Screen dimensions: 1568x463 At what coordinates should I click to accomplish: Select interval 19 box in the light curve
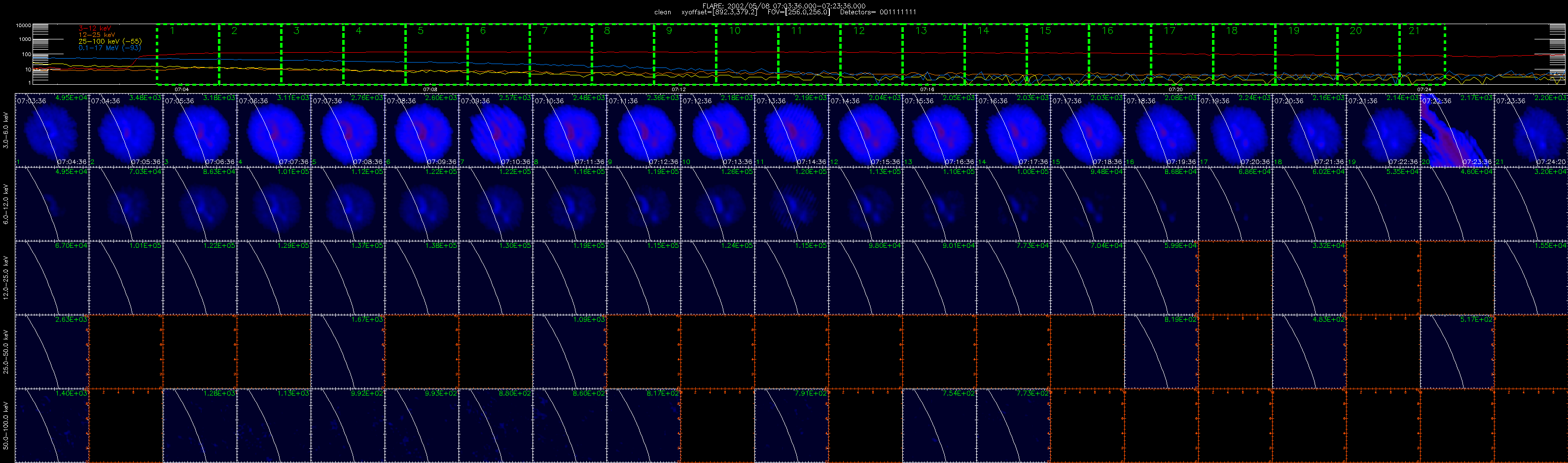point(1306,54)
